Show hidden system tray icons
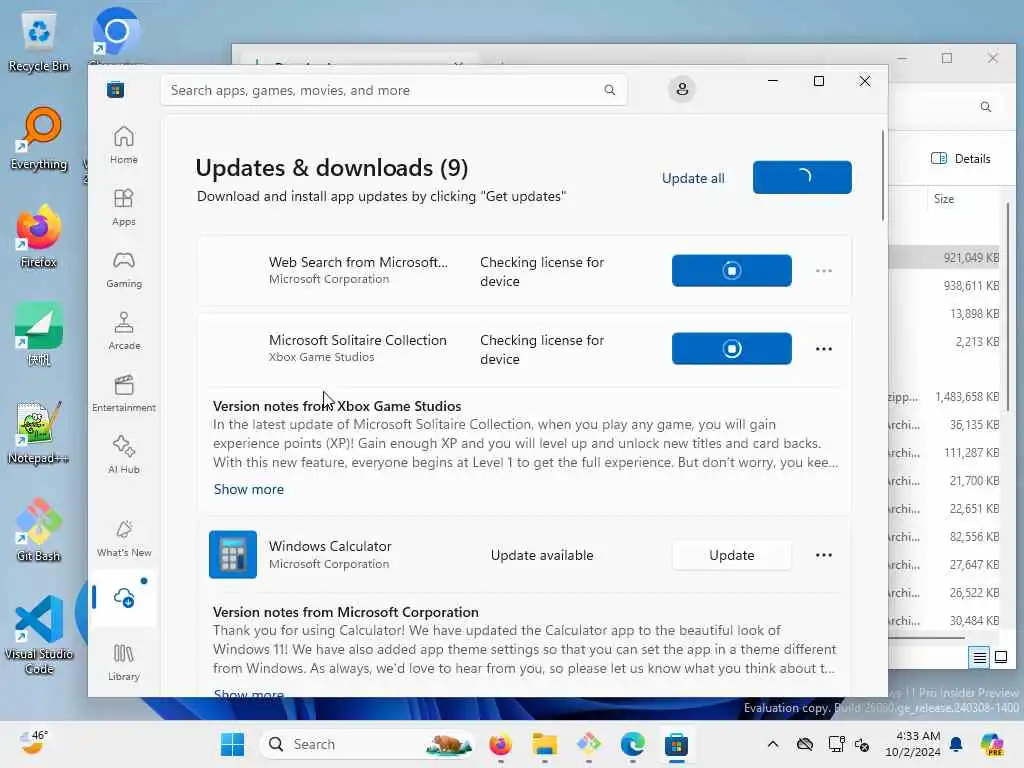Viewport: 1024px width, 768px height. pyautogui.click(x=773, y=744)
